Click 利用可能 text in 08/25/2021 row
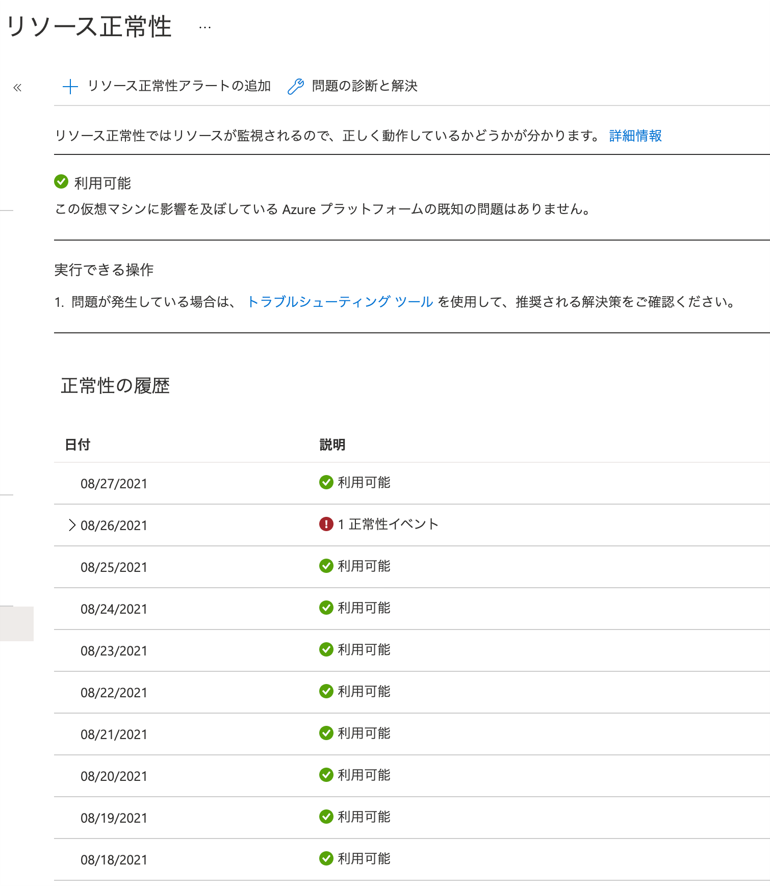The height and width of the screenshot is (886, 770). coord(364,566)
